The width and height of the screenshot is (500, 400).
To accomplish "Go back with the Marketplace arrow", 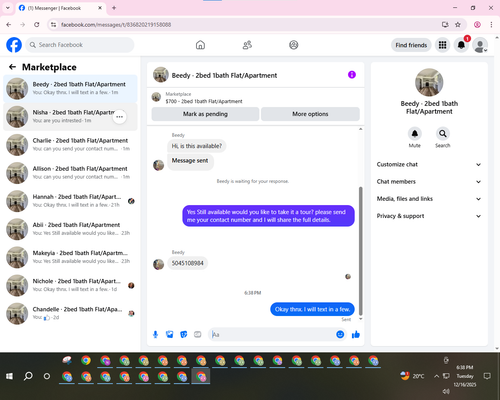I will (x=12, y=67).
